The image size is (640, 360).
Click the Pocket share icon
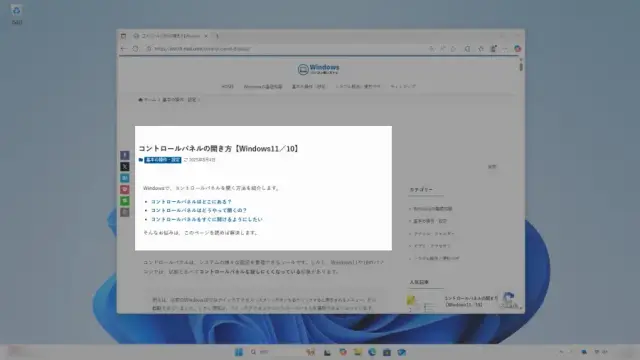click(x=124, y=189)
